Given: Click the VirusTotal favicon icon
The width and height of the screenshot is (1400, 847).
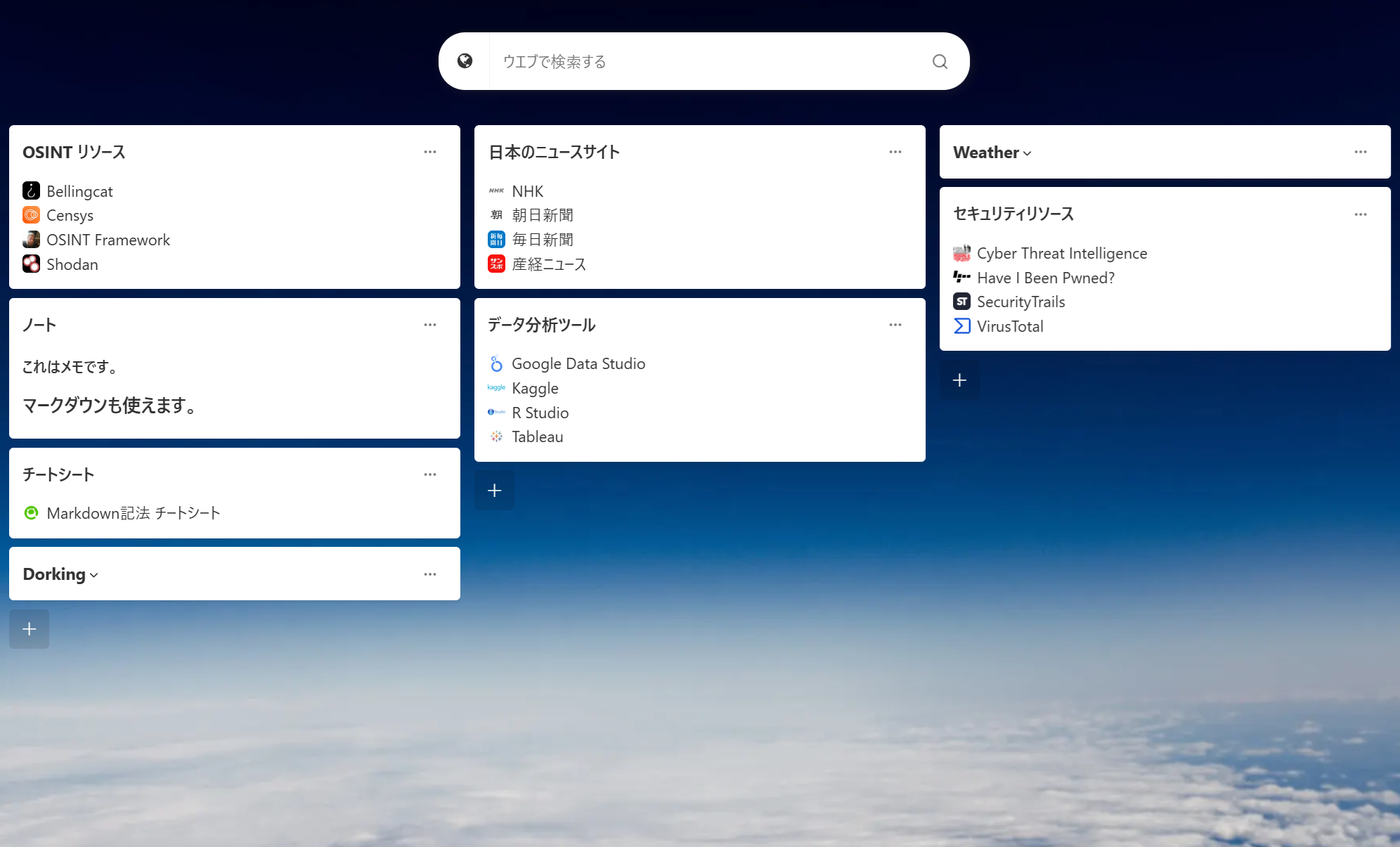Looking at the screenshot, I should (961, 326).
